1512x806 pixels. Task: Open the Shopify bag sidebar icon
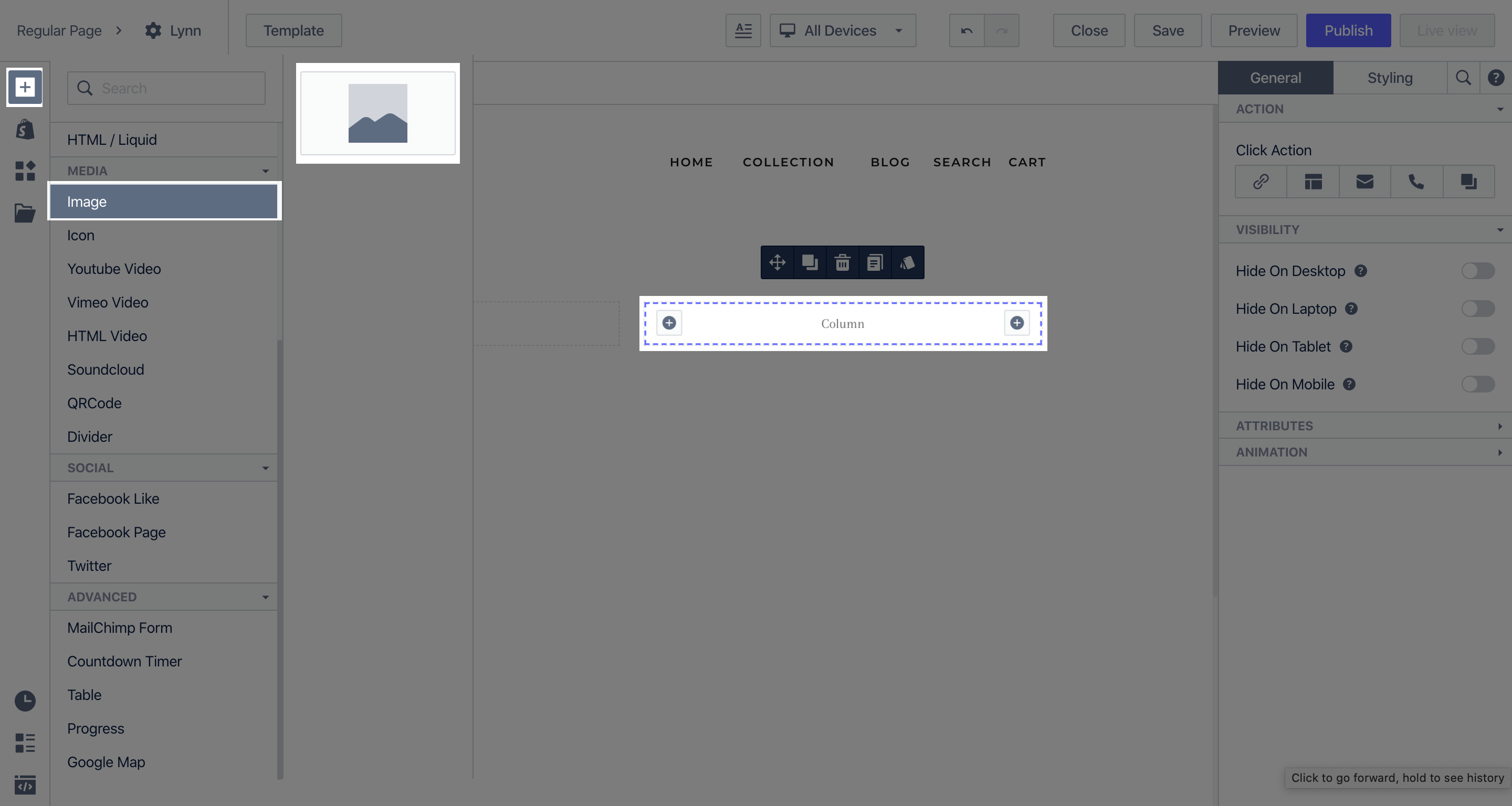(x=25, y=129)
